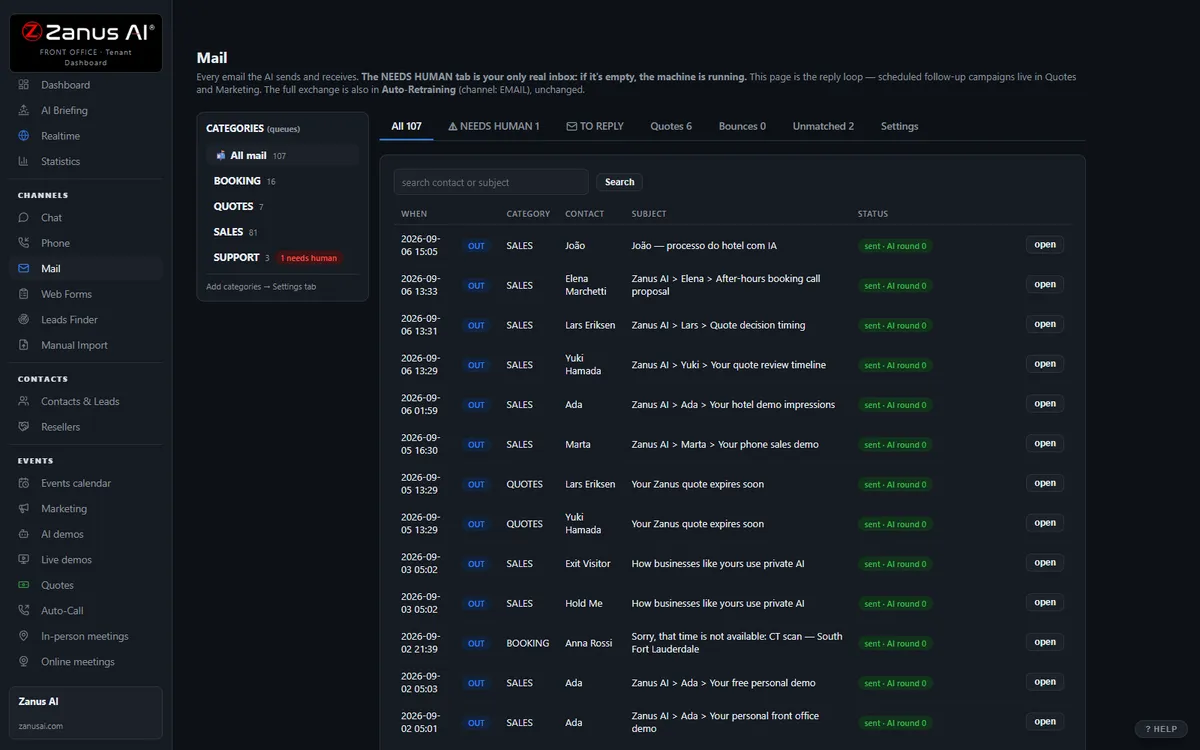Open the Your phone sales demo email
Image resolution: width=1200 pixels, height=750 pixels.
point(1045,443)
